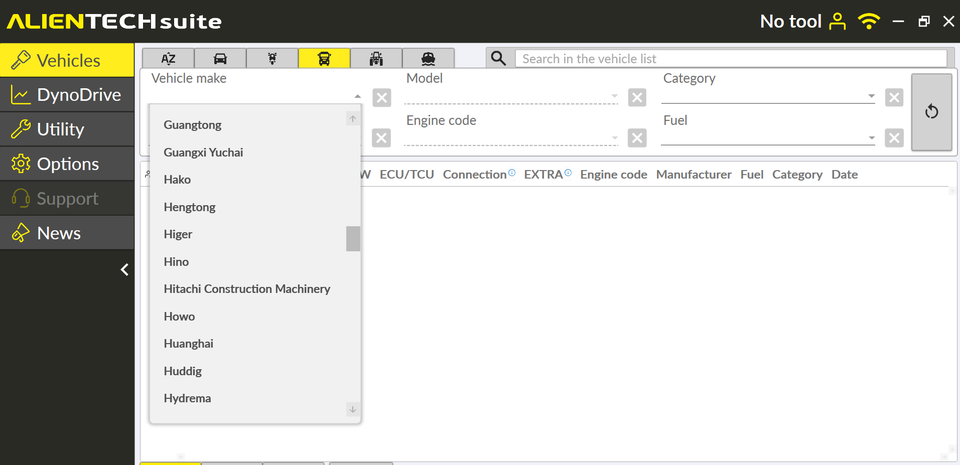Screen dimensions: 960x465
Task: Click the Wi-Fi connection status icon
Action: point(868,21)
